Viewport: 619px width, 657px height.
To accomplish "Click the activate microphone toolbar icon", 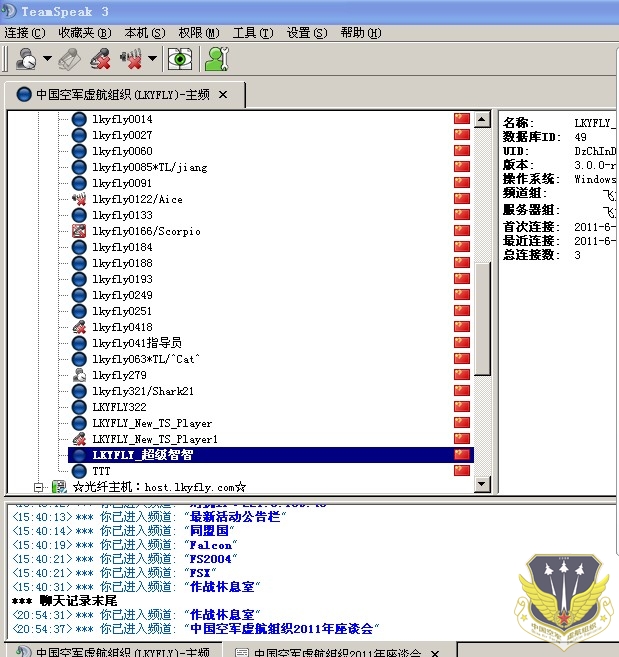I will point(70,59).
